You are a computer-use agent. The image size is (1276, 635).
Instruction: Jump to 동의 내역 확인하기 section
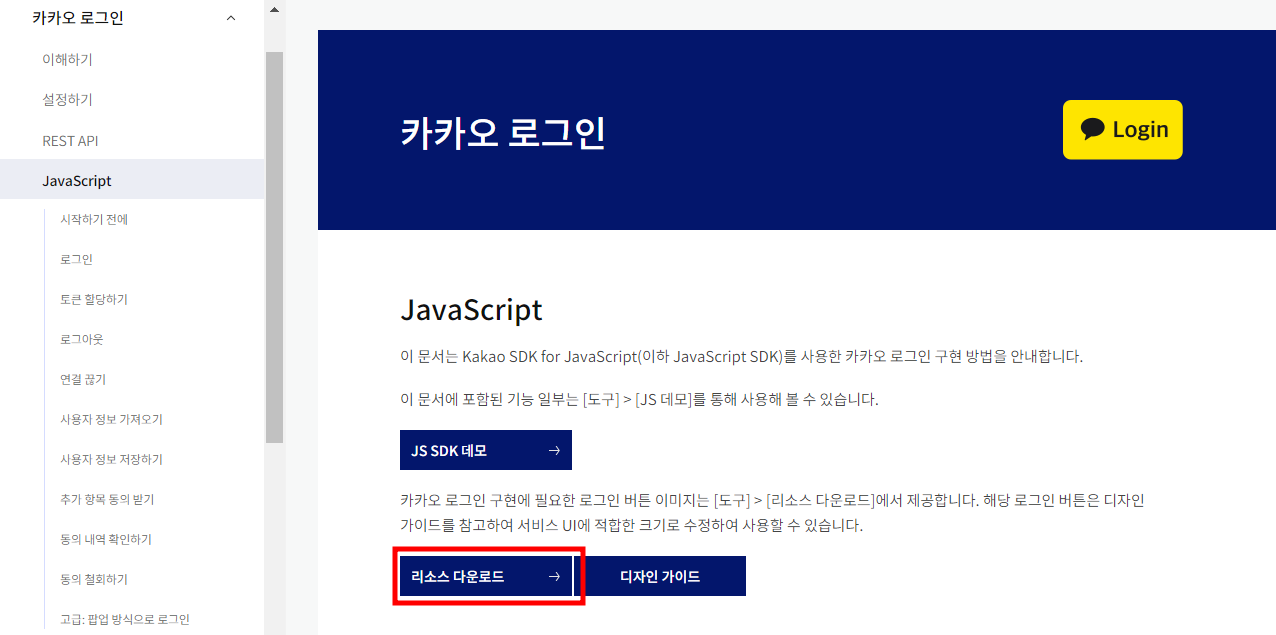106,539
